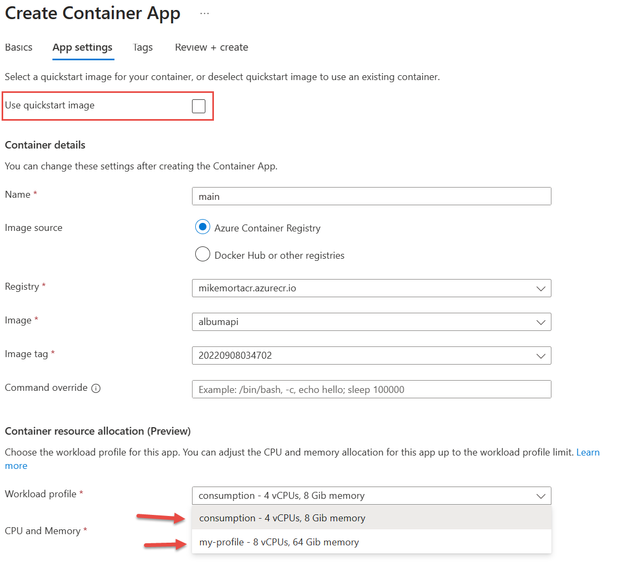This screenshot has height=565, width=637.
Task: Expand the Registry dropdown mikemortacr.azurecr.io
Action: point(371,288)
